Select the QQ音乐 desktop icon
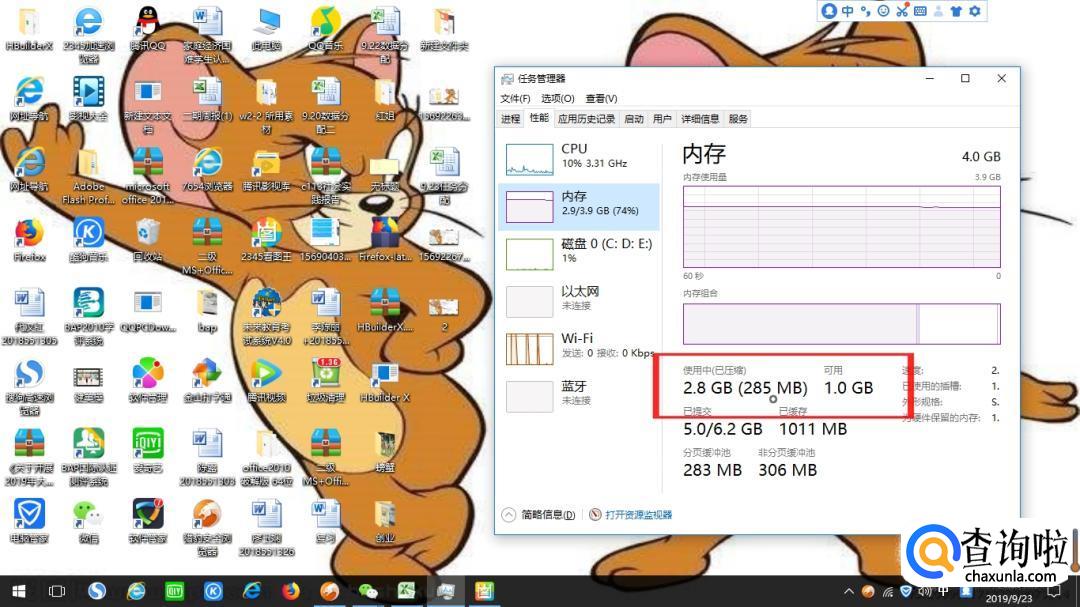1080x607 pixels. [x=325, y=30]
